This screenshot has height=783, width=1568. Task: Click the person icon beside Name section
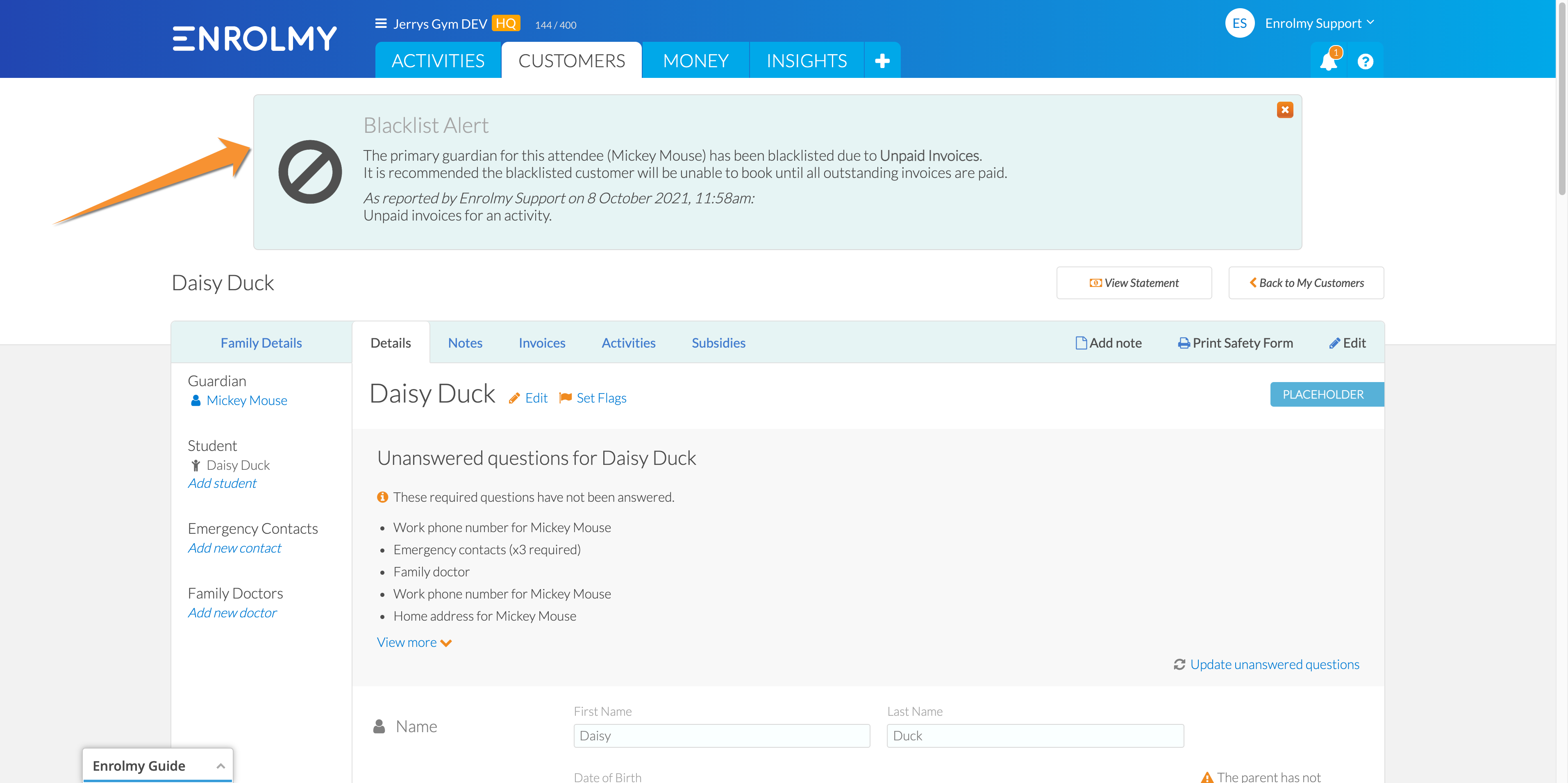tap(379, 726)
